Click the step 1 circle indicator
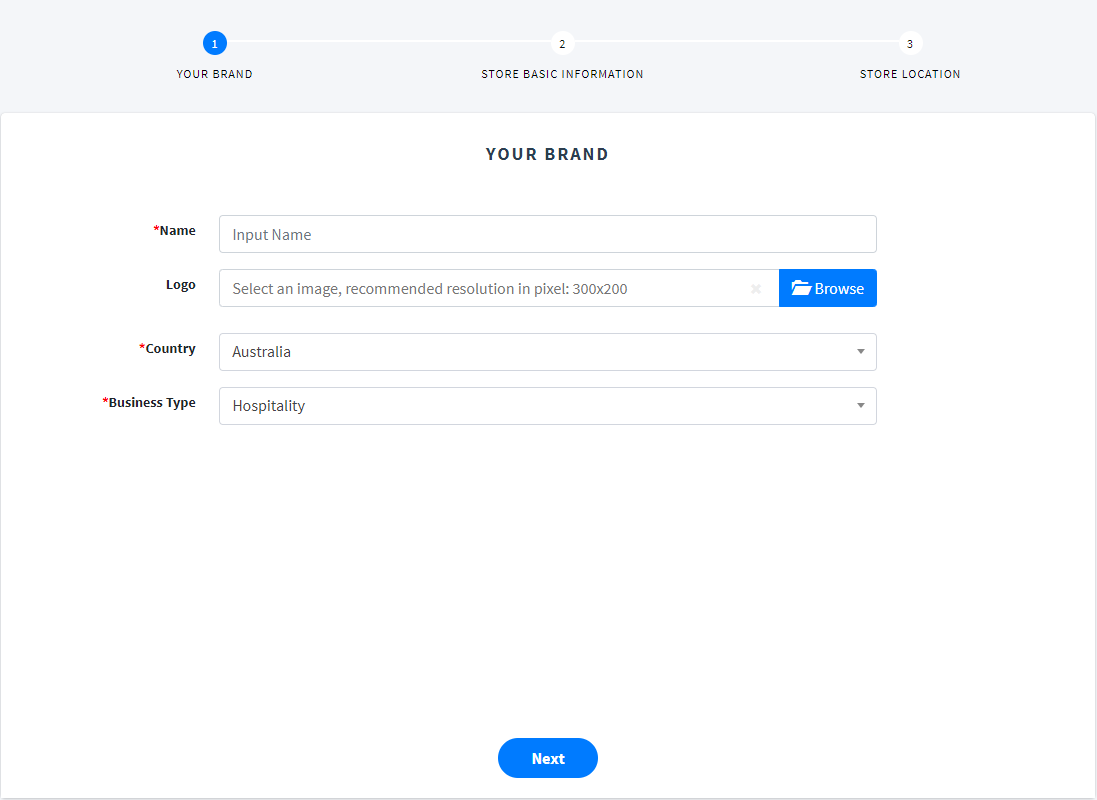 click(x=214, y=43)
